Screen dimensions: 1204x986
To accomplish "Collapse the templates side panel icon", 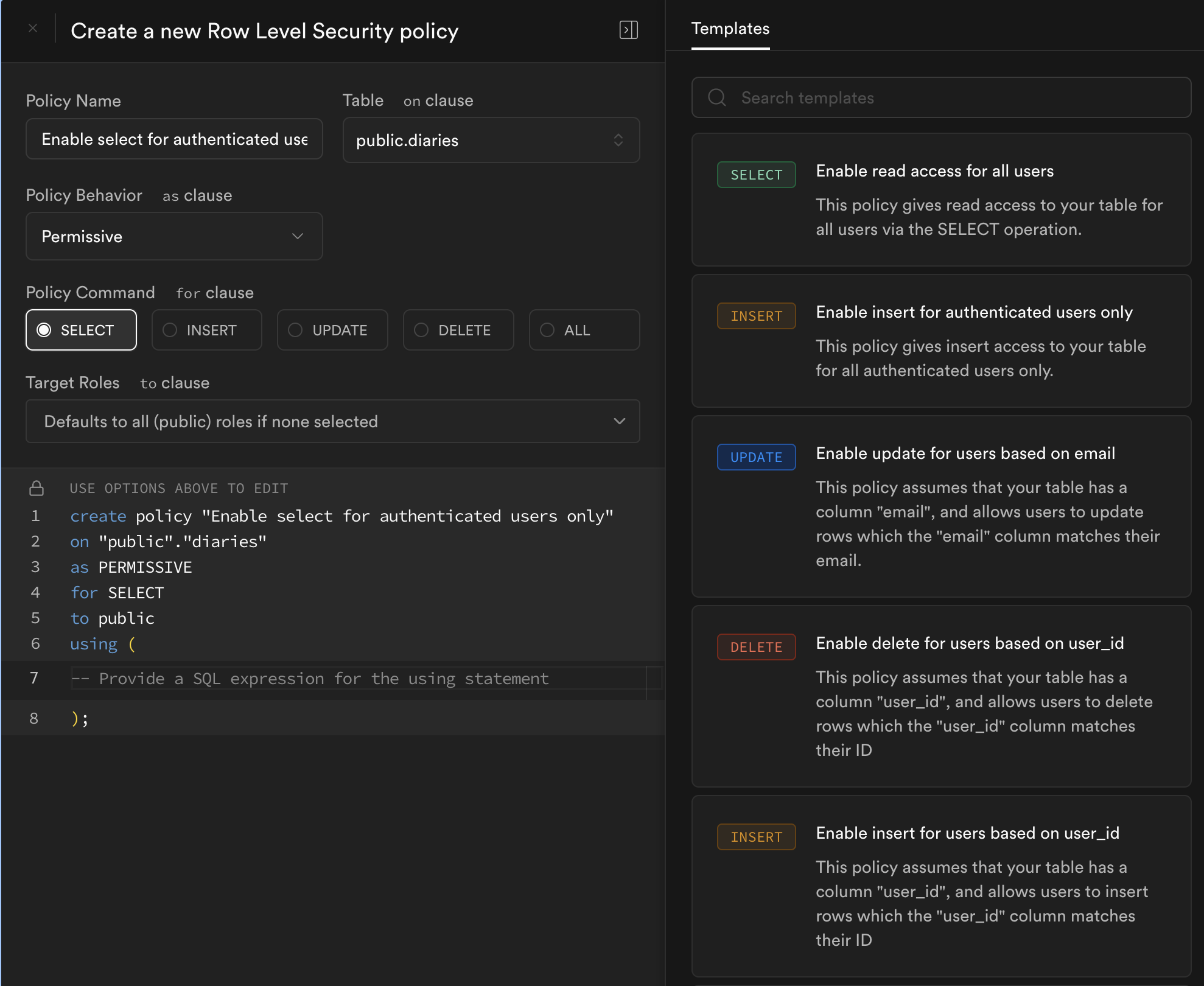I will click(628, 30).
